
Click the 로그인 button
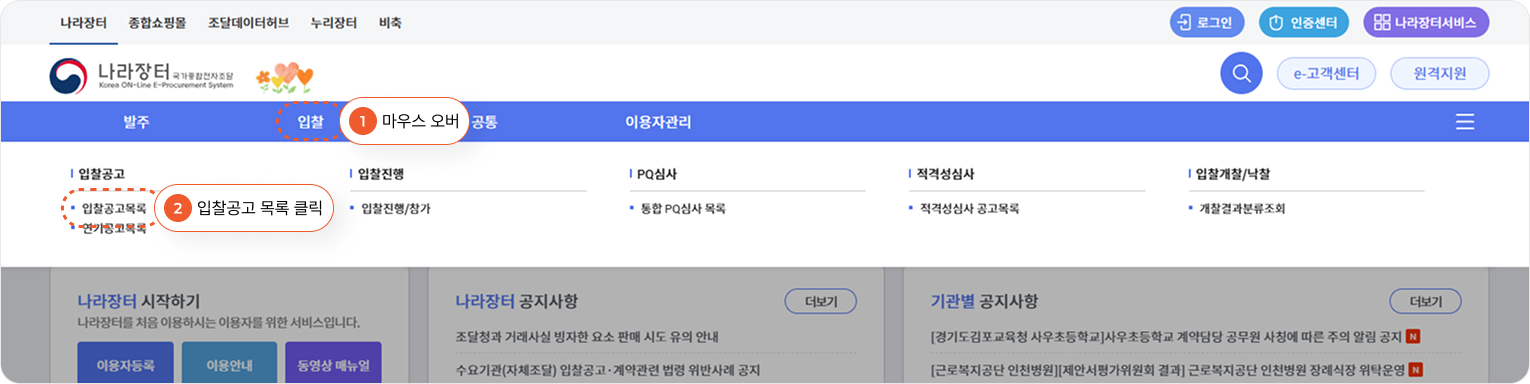[x=1207, y=22]
